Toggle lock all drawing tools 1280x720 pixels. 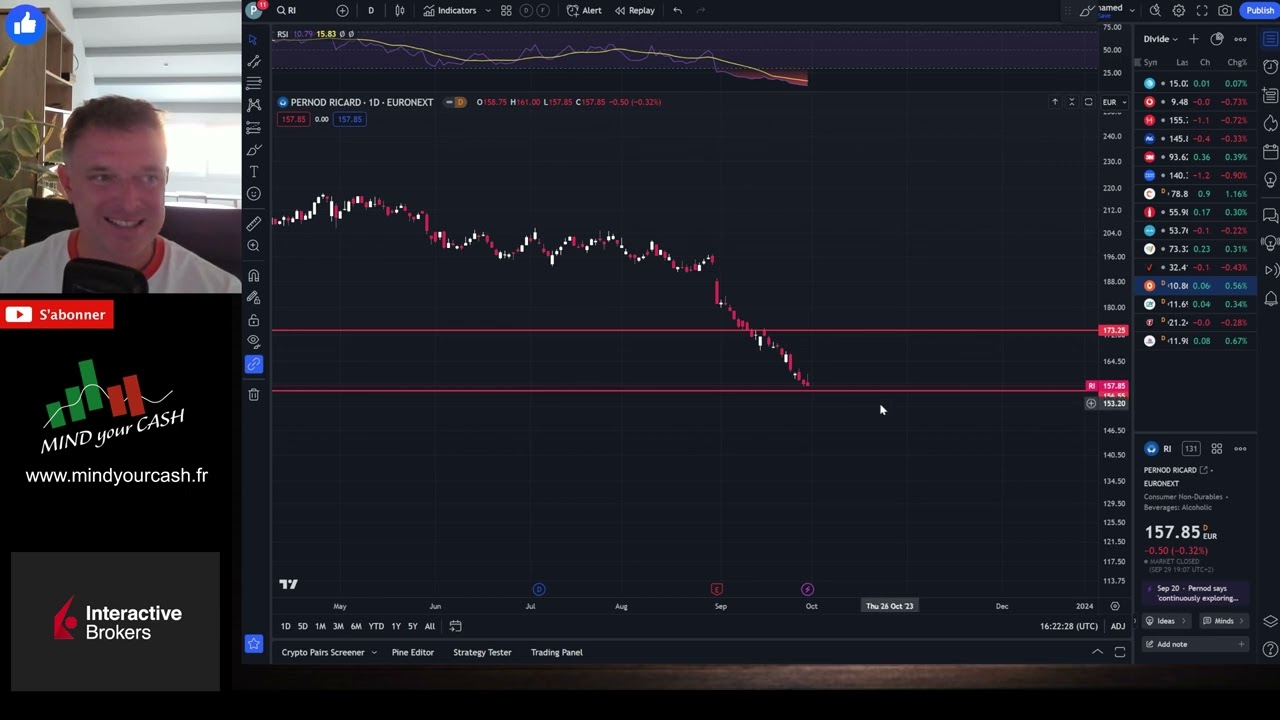coord(254,320)
